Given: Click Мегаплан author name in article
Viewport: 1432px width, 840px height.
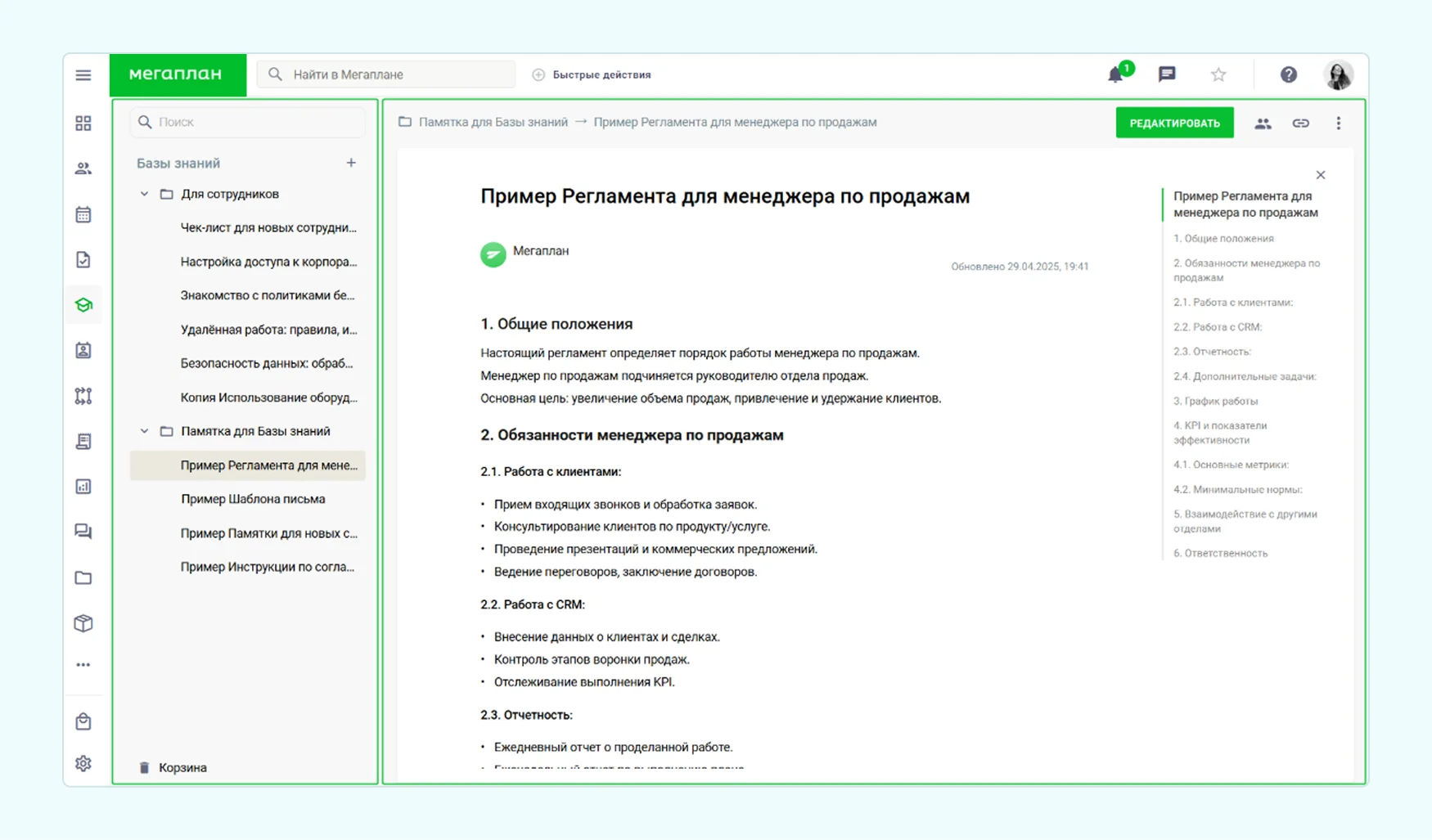Looking at the screenshot, I should 541,251.
